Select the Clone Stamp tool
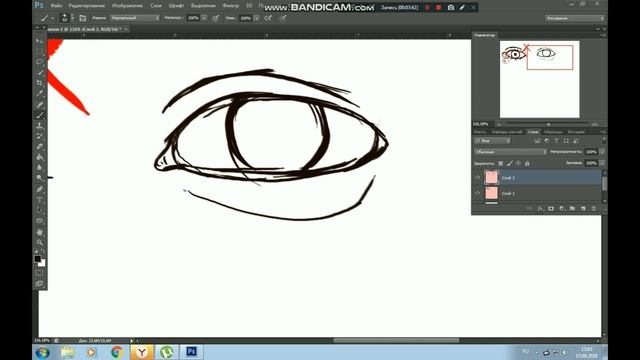The width and height of the screenshot is (640, 360). tap(40, 126)
